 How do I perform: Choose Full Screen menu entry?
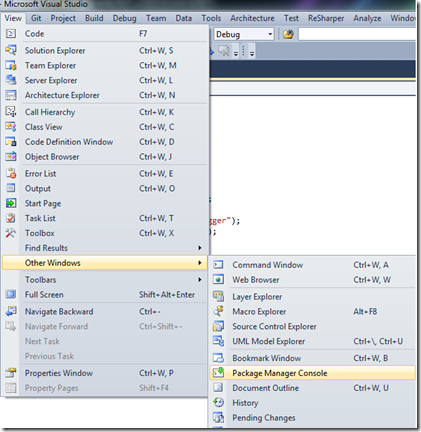click(105, 295)
